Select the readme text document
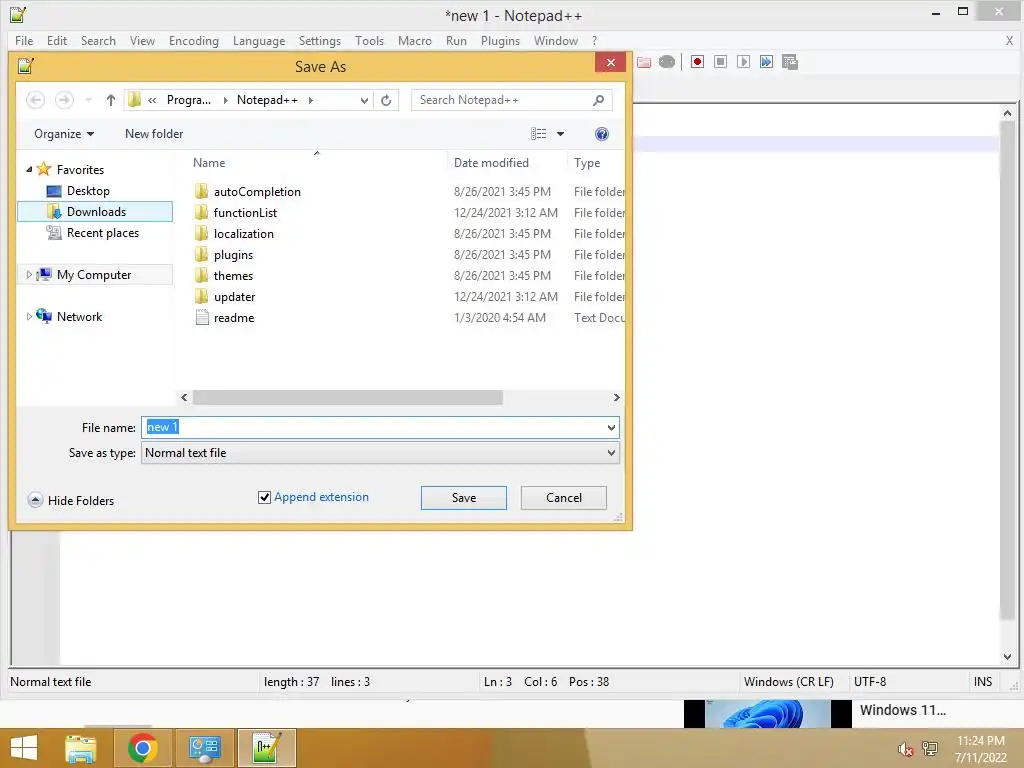The image size is (1024, 768). [x=234, y=318]
